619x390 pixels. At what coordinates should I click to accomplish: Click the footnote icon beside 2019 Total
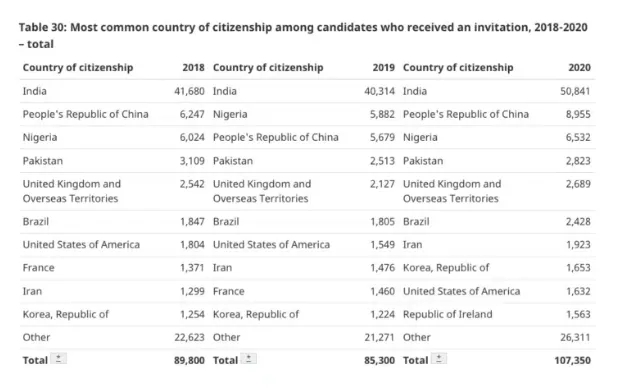249,358
